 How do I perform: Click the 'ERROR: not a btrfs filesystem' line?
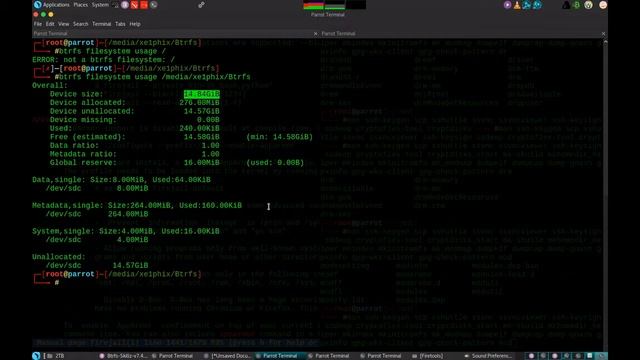(x=103, y=60)
